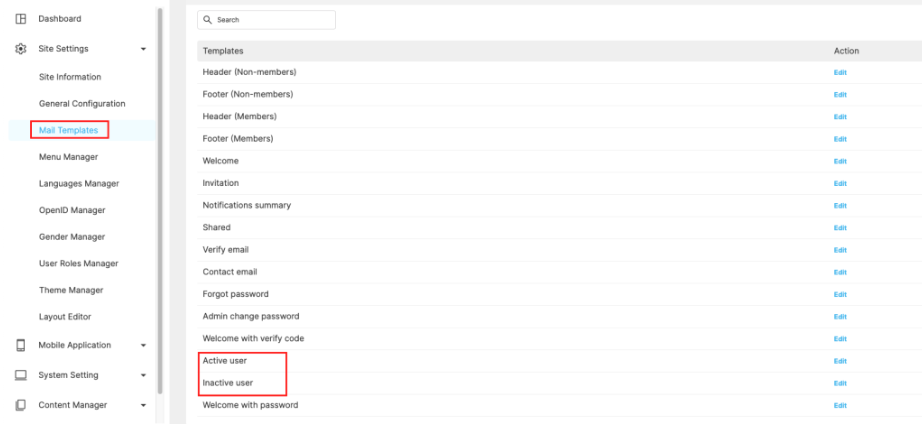Open General Configuration in the sidebar

pos(82,104)
